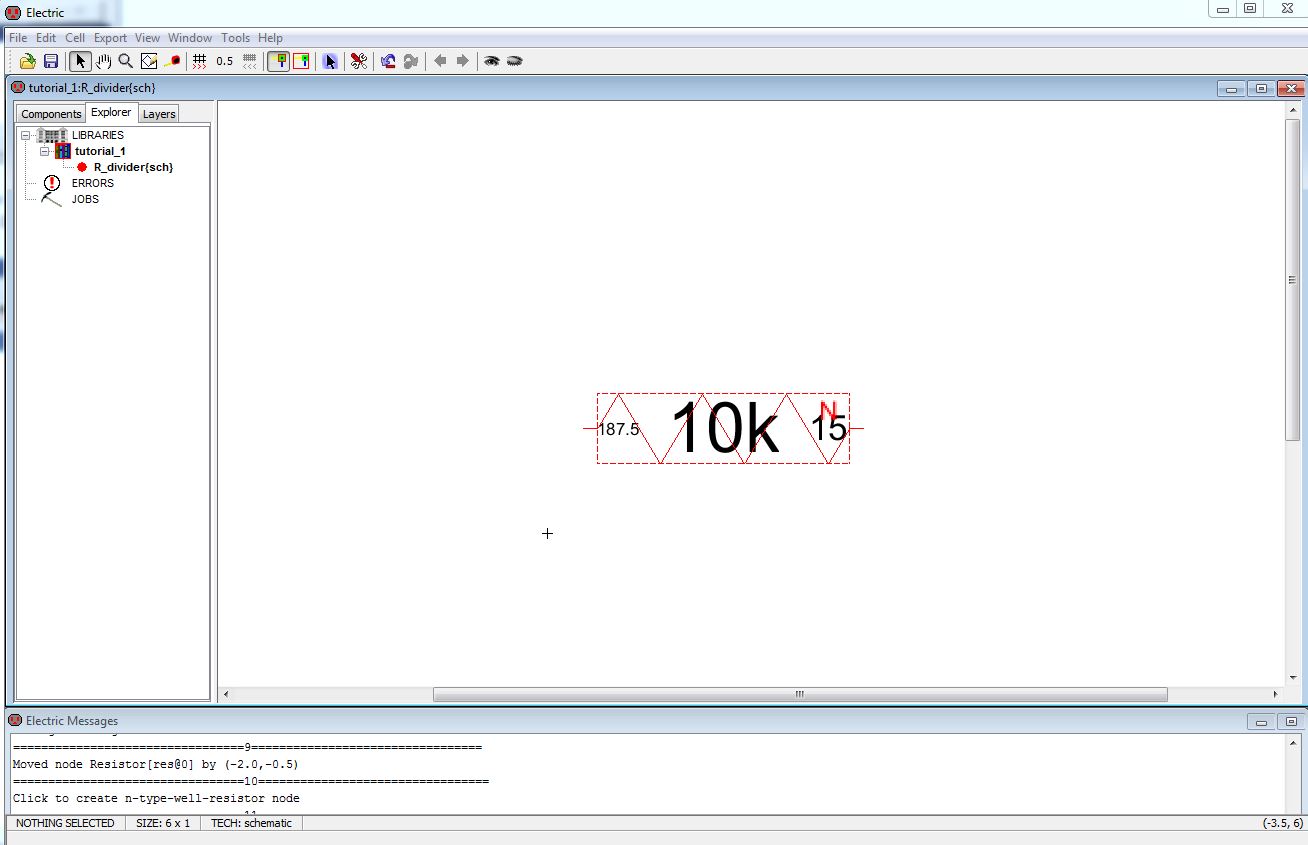Click the schematic's scroll up arrow
The image size is (1308, 845).
[1292, 110]
